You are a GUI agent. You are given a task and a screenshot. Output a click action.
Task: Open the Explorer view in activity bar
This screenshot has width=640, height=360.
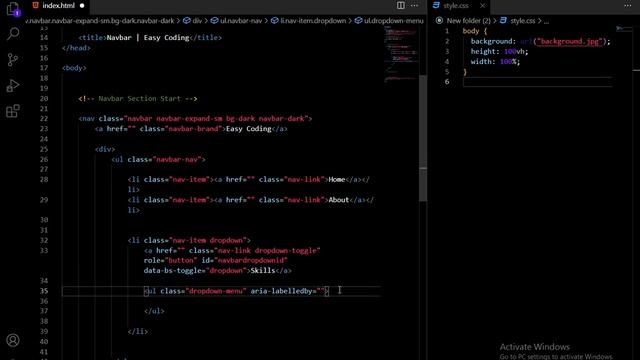(x=13, y=9)
